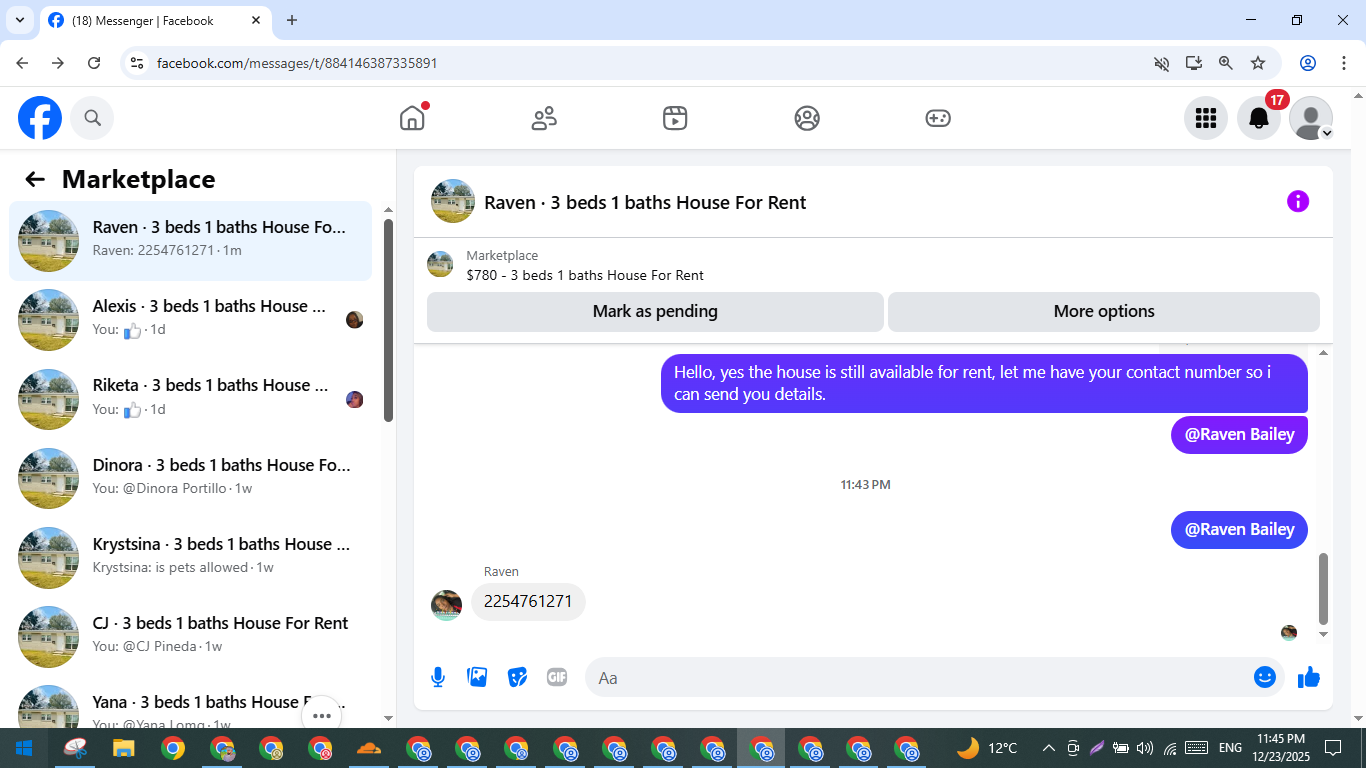The image size is (1366, 768).
Task: Open Friends icon in top navigation
Action: 544,118
